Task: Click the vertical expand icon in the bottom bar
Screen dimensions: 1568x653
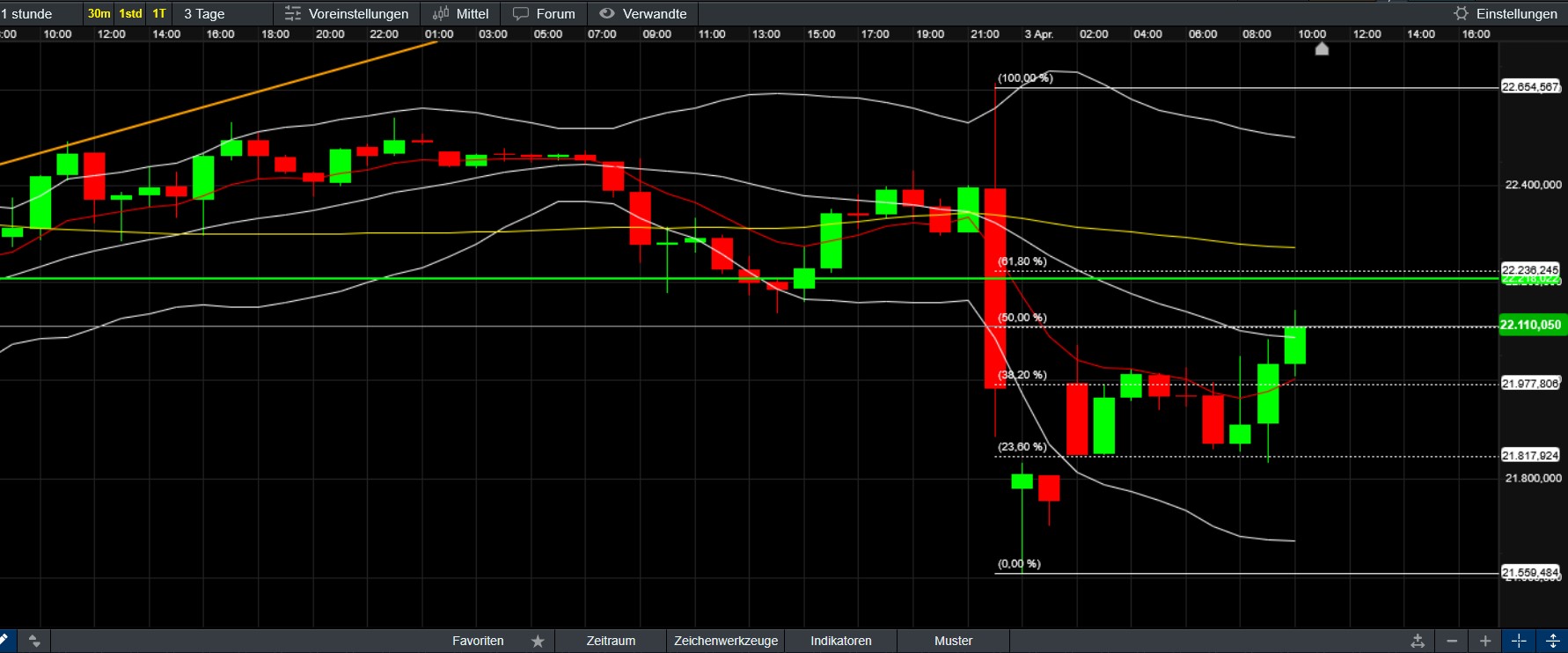Action: pos(1552,641)
